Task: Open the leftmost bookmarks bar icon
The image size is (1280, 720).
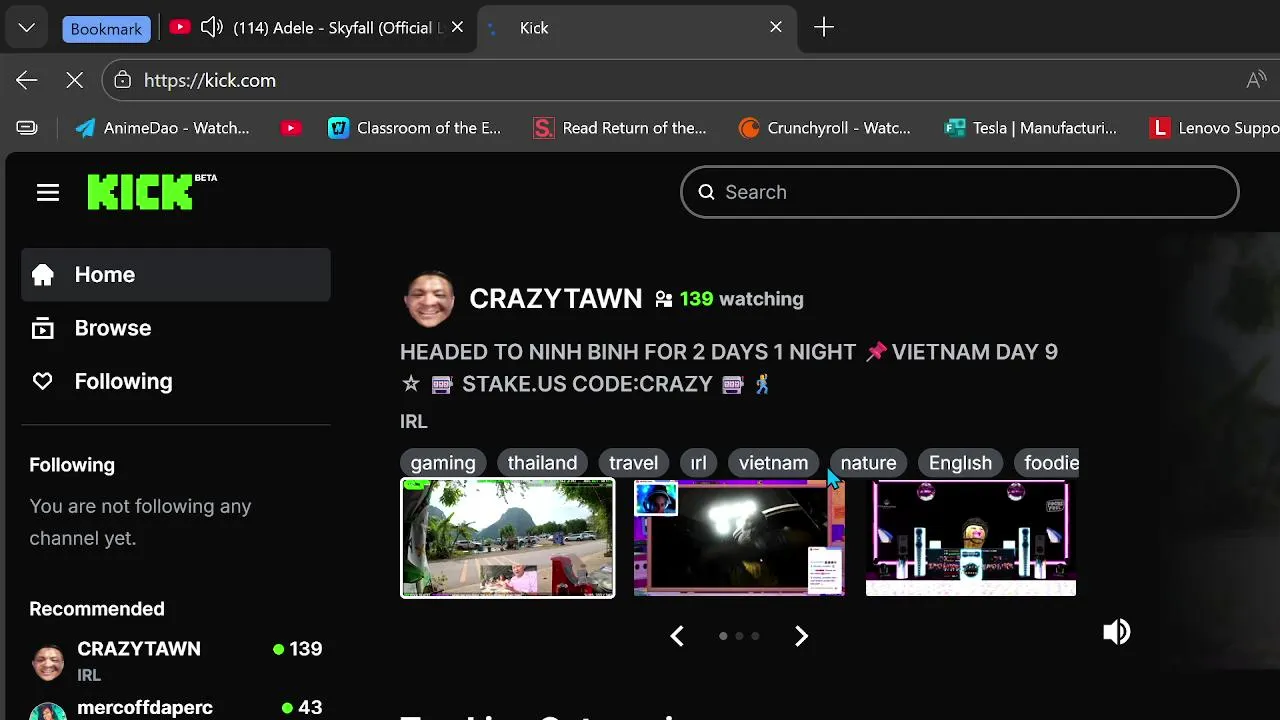Action: point(27,128)
